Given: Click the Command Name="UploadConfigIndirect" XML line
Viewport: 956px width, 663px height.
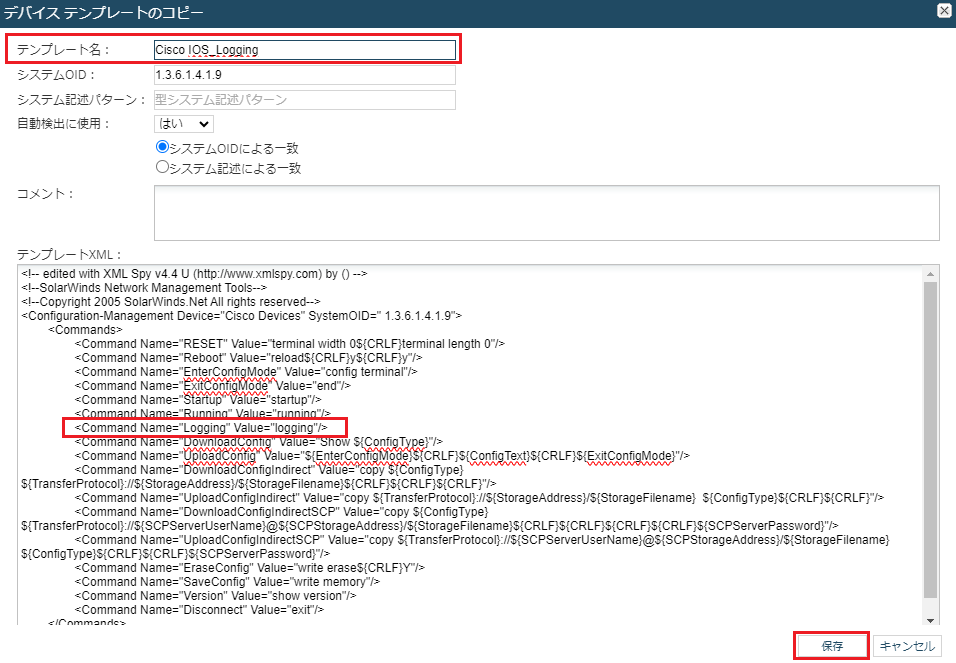Looking at the screenshot, I should 479,498.
